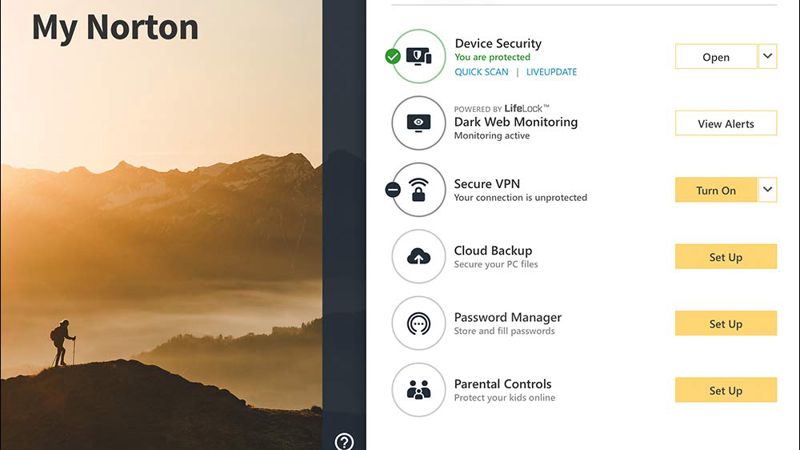Click the 'You are protected' status text
The height and width of the screenshot is (450, 800).
tap(492, 57)
